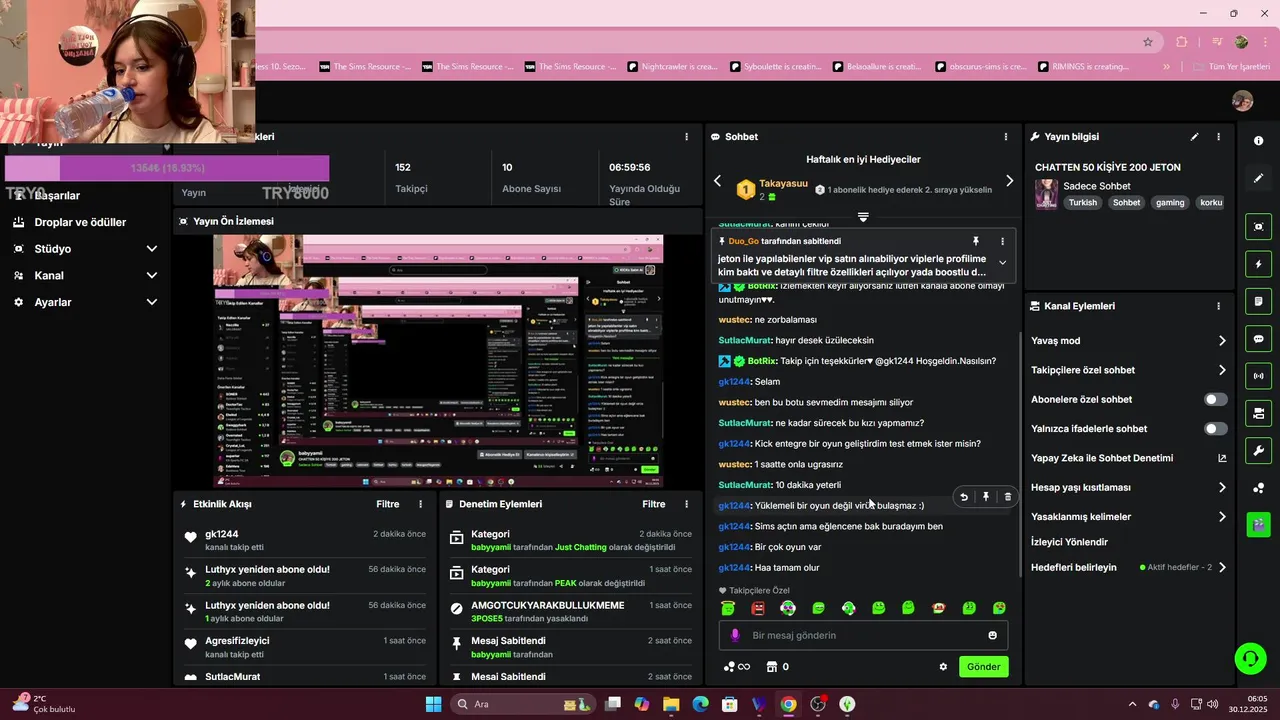Open Filtre in Denetim Eylemleri panel
Screen dimensions: 1280x720
(653, 505)
